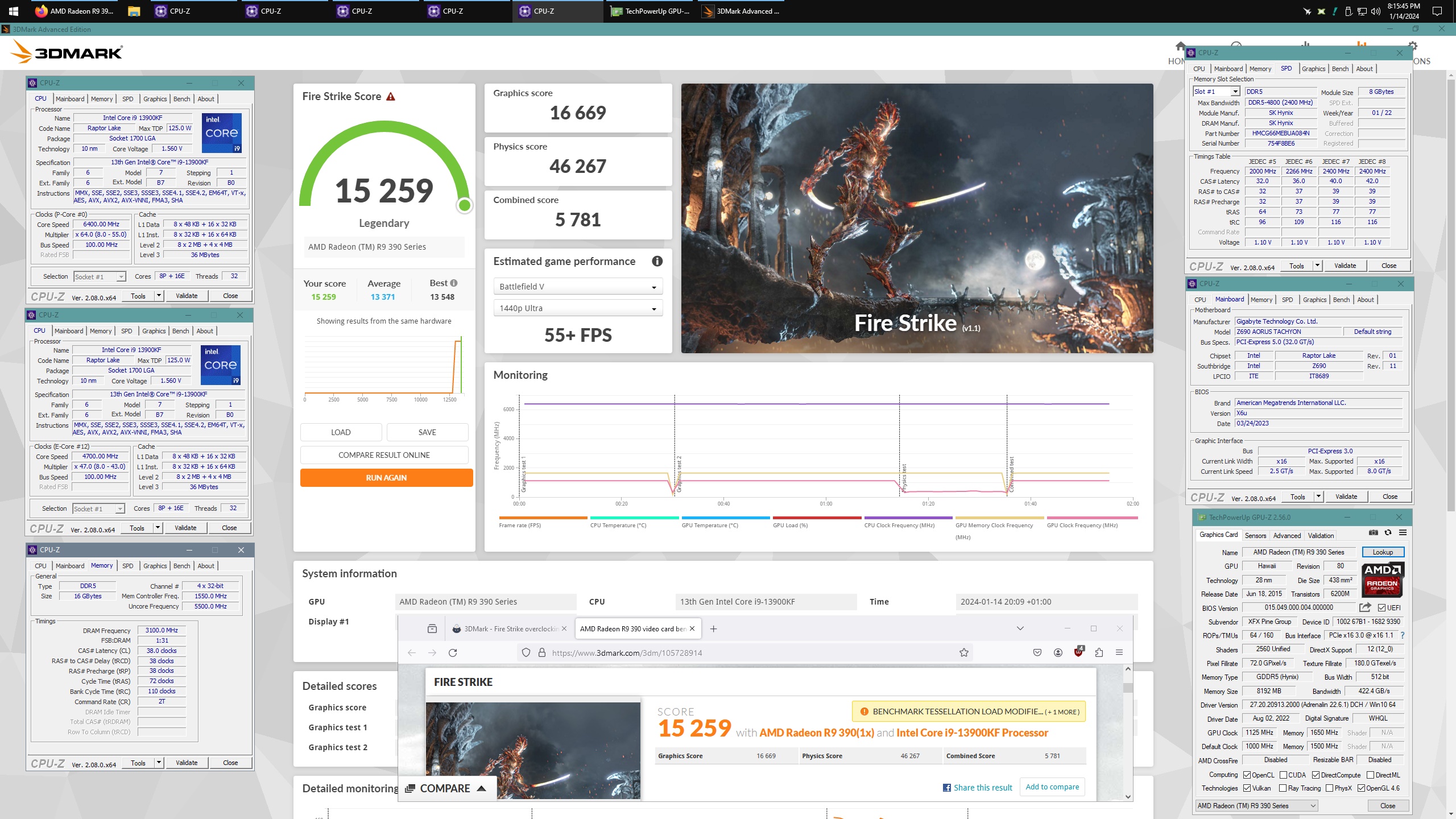Click the LOAD result button
The width and height of the screenshot is (1456, 819).
341,432
